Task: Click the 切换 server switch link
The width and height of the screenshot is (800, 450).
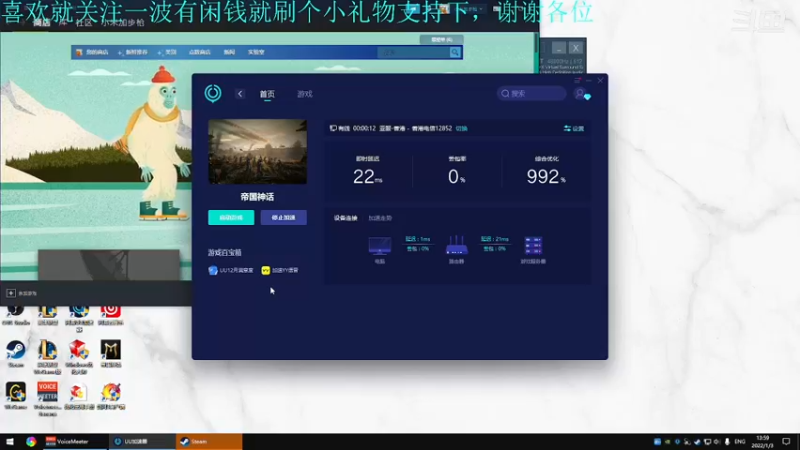Action: pos(462,129)
